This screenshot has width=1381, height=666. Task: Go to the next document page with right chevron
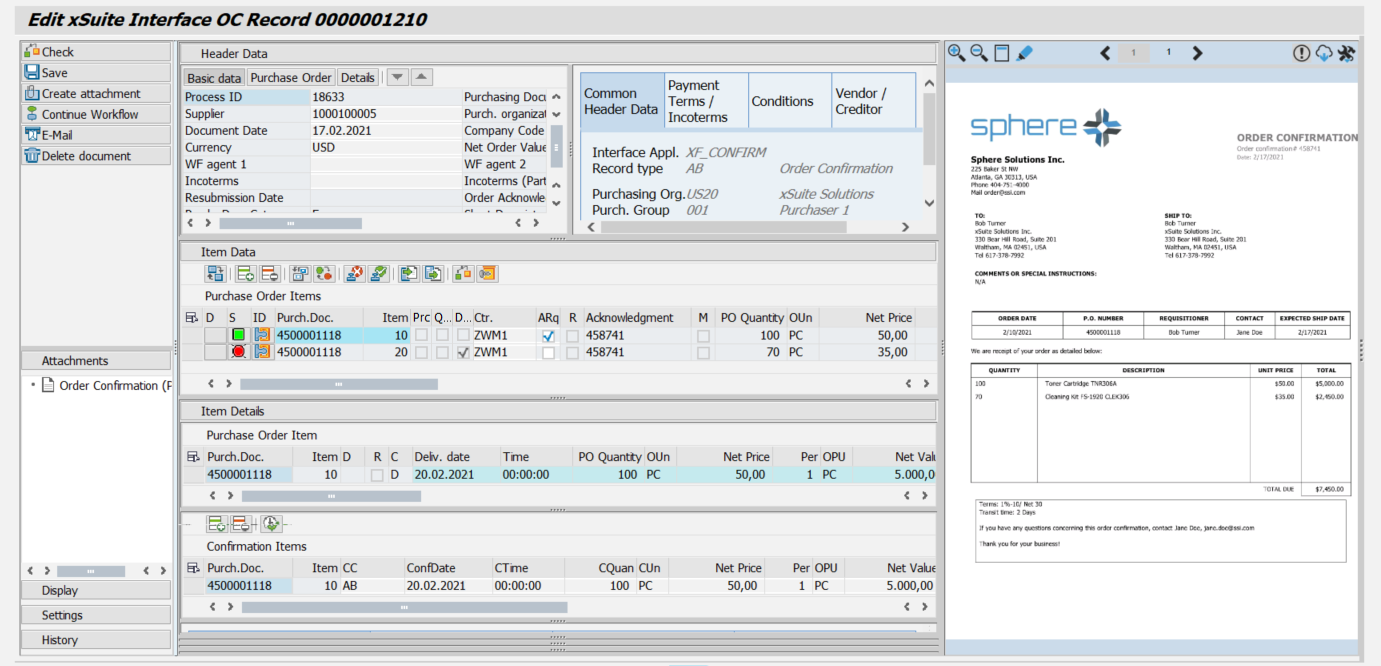click(1197, 52)
